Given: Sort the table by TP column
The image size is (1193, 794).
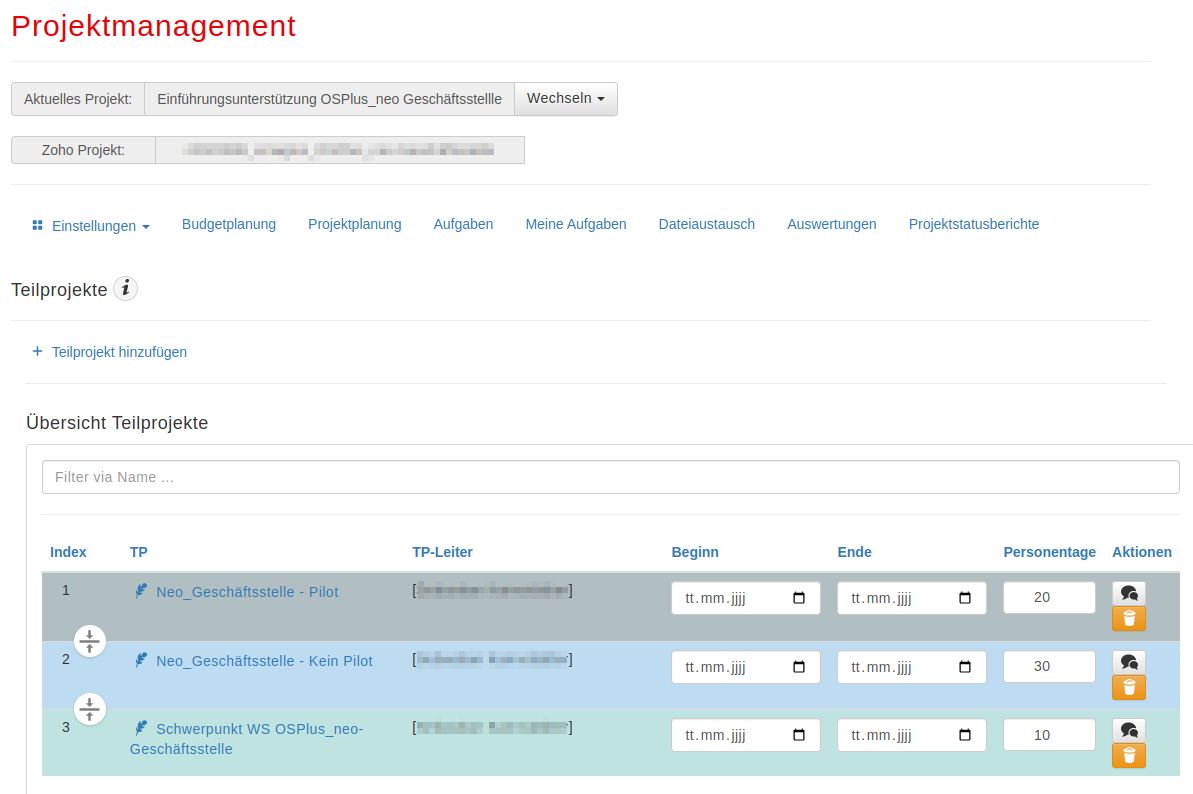Looking at the screenshot, I should (138, 552).
